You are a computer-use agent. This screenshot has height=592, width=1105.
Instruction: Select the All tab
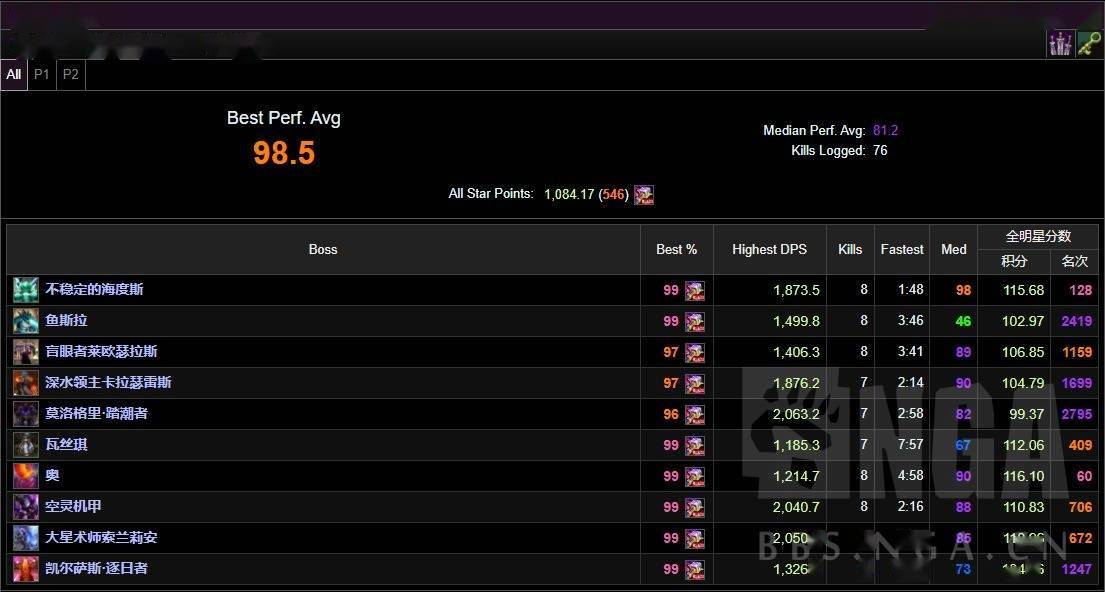click(14, 74)
